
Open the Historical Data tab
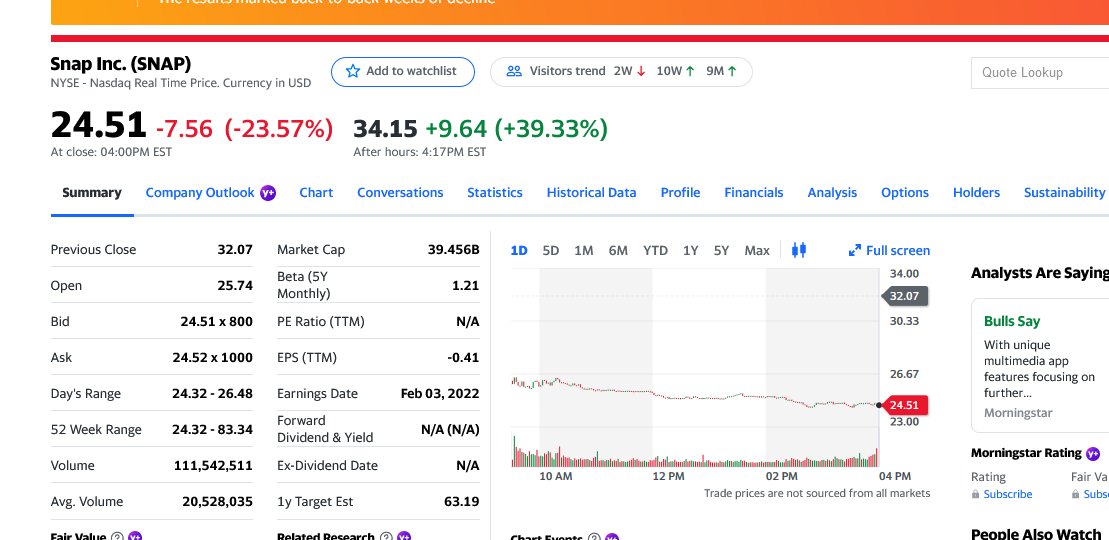click(x=591, y=193)
